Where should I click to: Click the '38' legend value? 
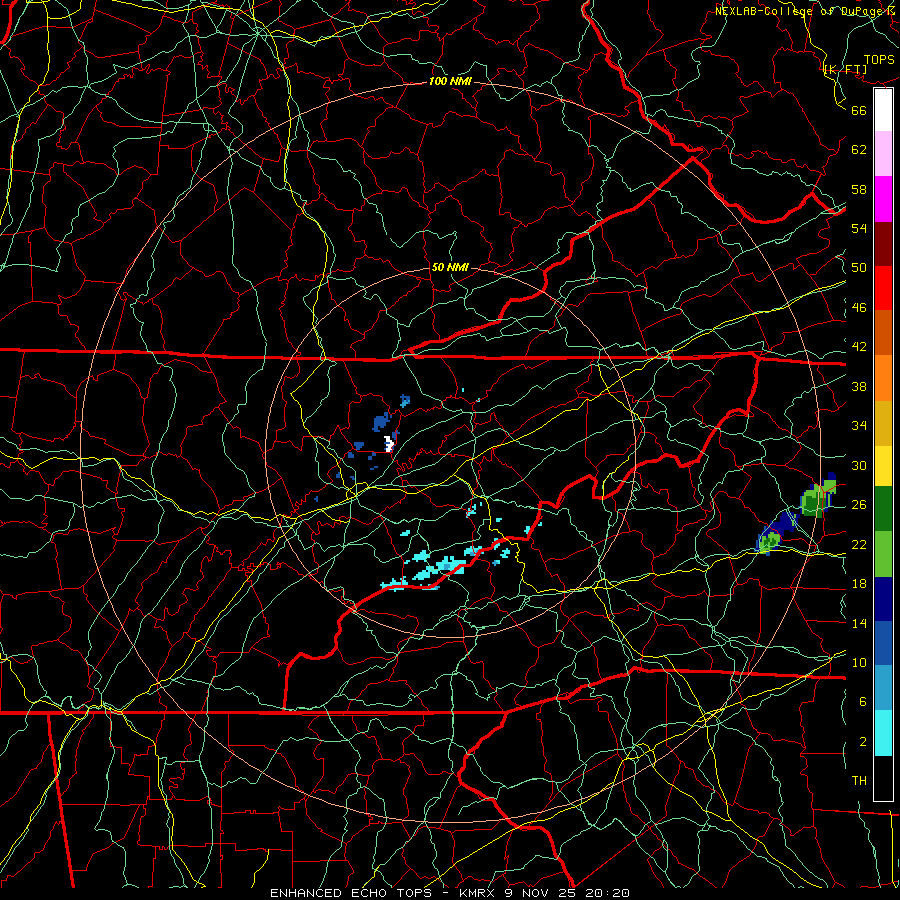coord(859,386)
